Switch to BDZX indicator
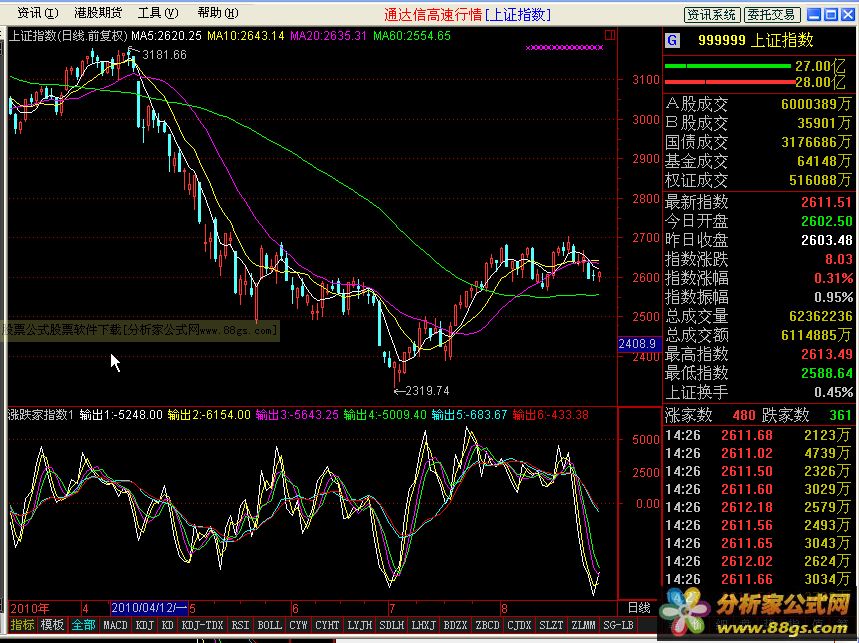This screenshot has width=859, height=643. click(x=455, y=624)
